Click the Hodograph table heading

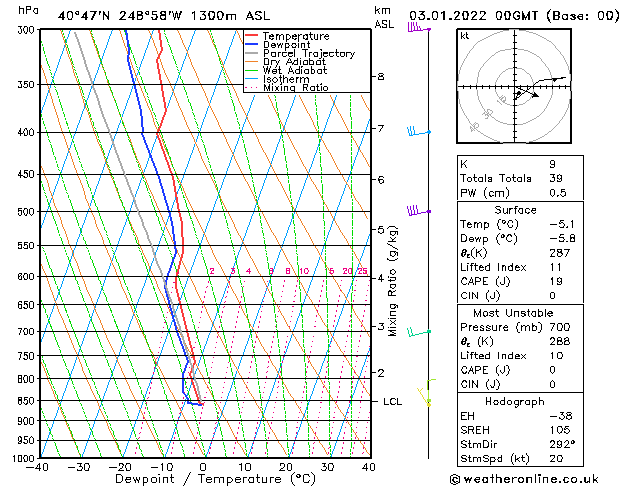tap(515, 401)
